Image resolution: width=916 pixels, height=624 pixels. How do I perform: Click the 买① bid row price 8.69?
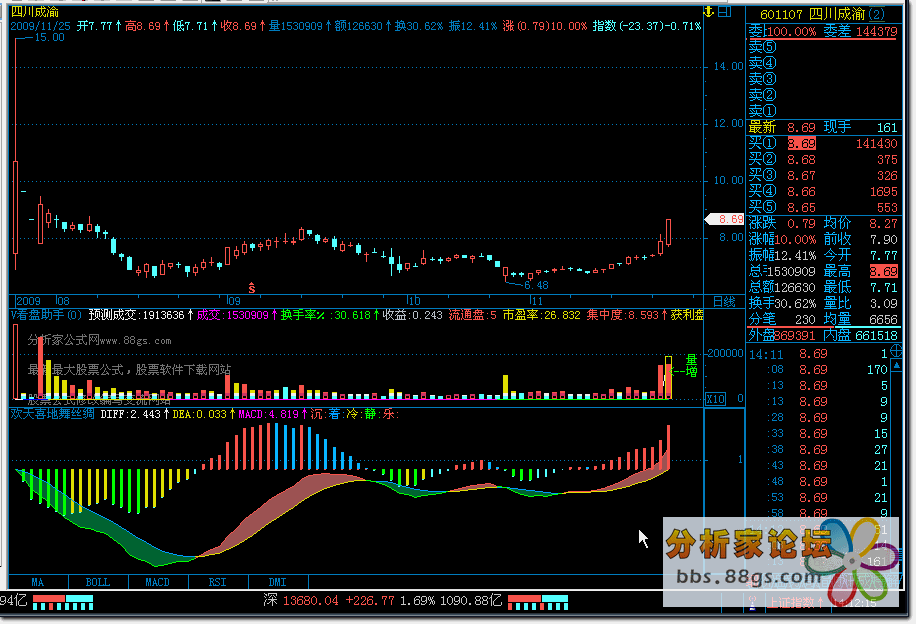(x=801, y=143)
